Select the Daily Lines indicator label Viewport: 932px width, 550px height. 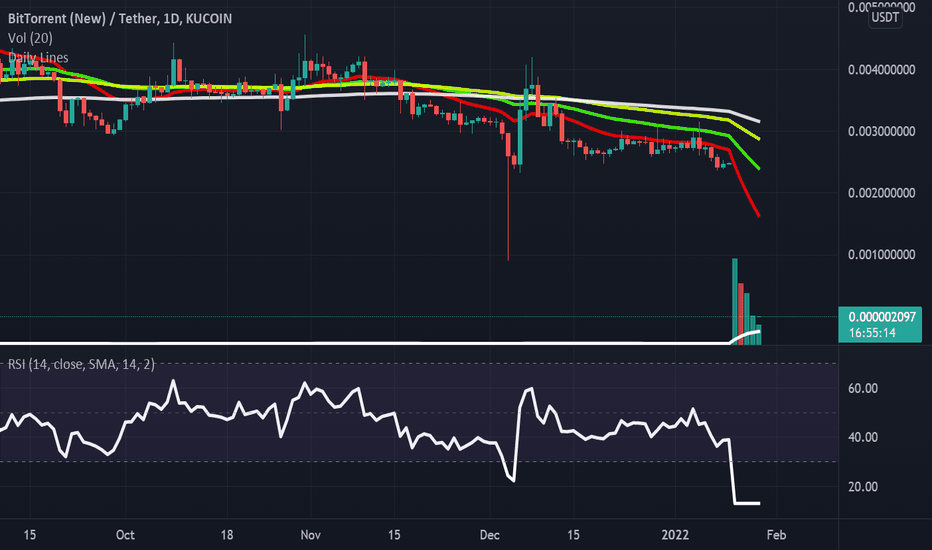(38, 58)
